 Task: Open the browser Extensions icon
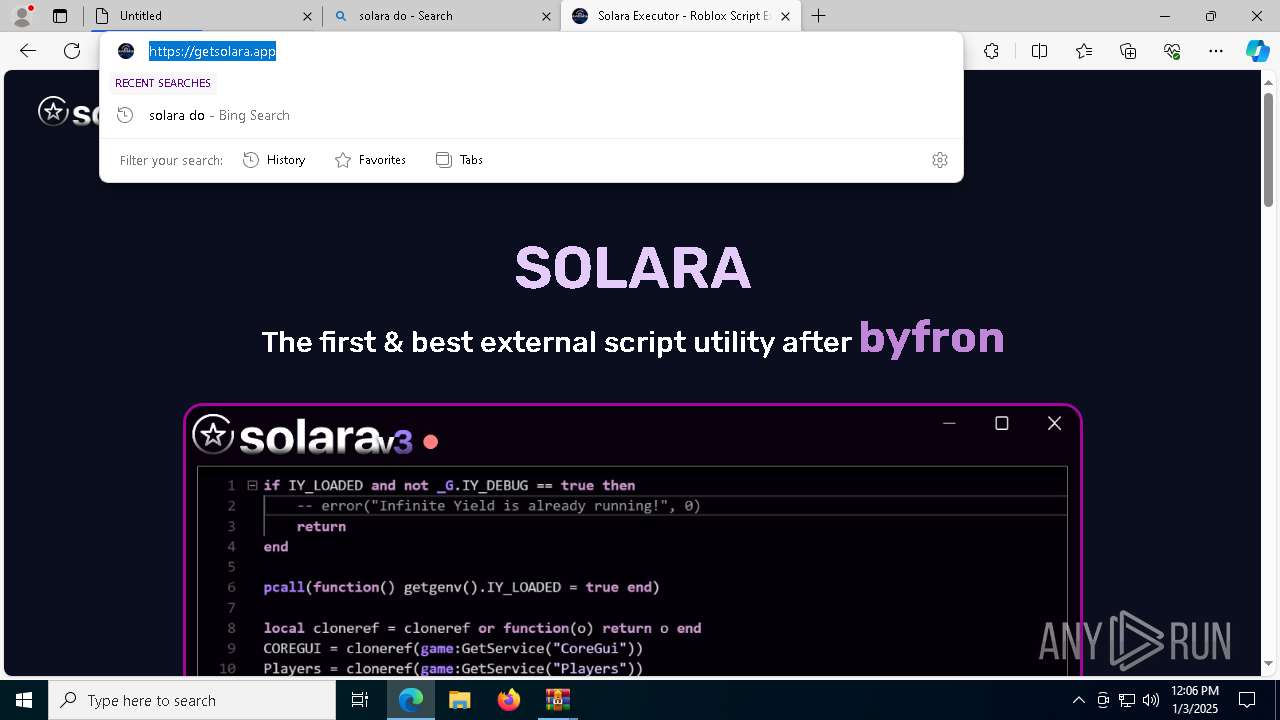(x=991, y=51)
